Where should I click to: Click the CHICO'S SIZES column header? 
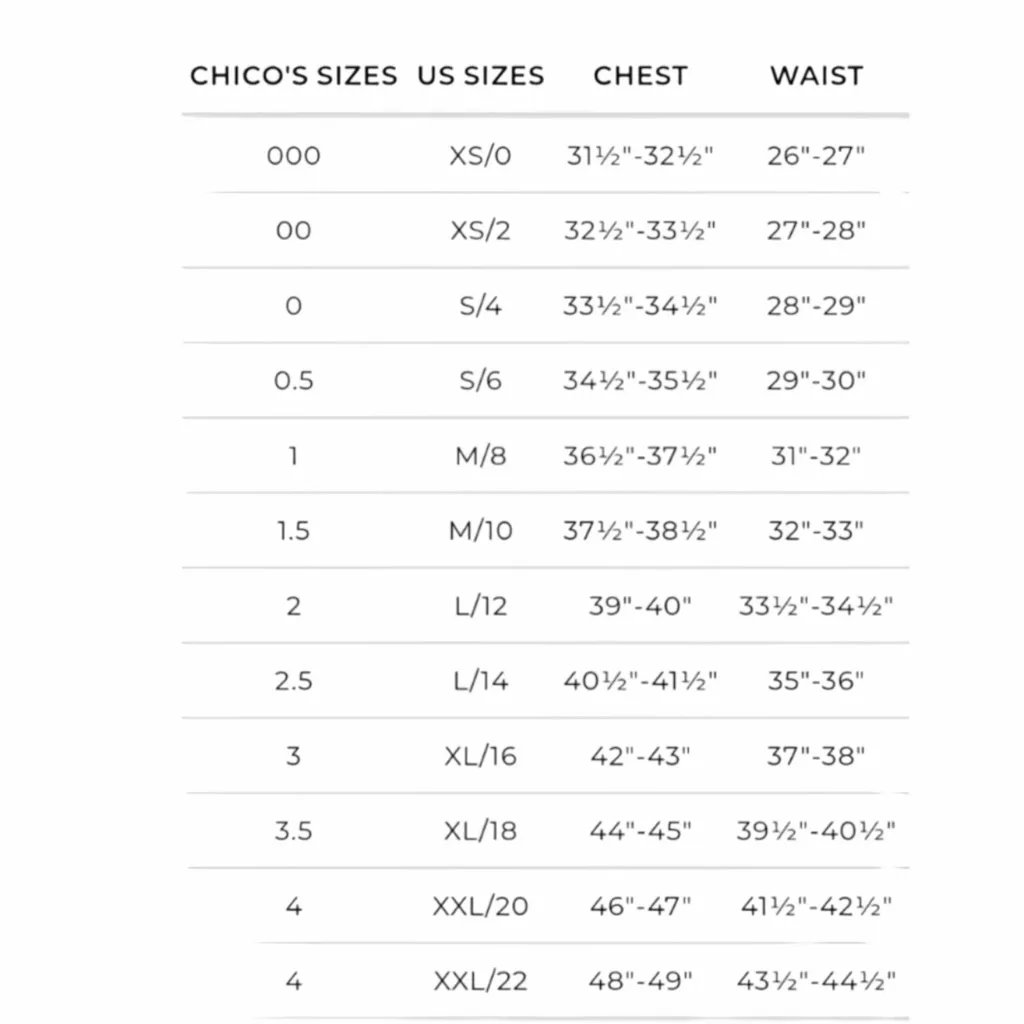(x=293, y=76)
